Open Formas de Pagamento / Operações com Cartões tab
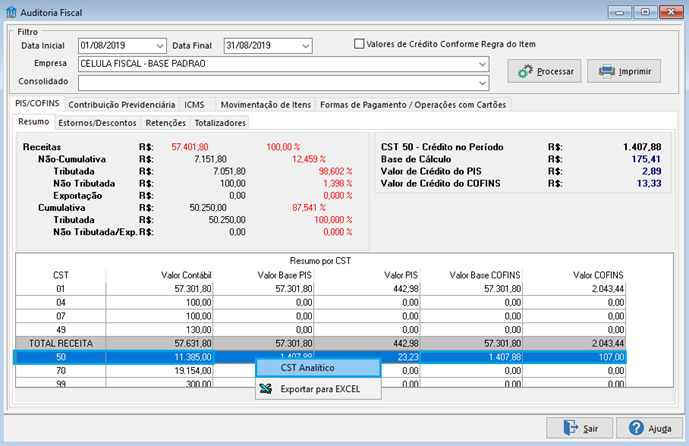The height and width of the screenshot is (446, 689). tap(413, 105)
